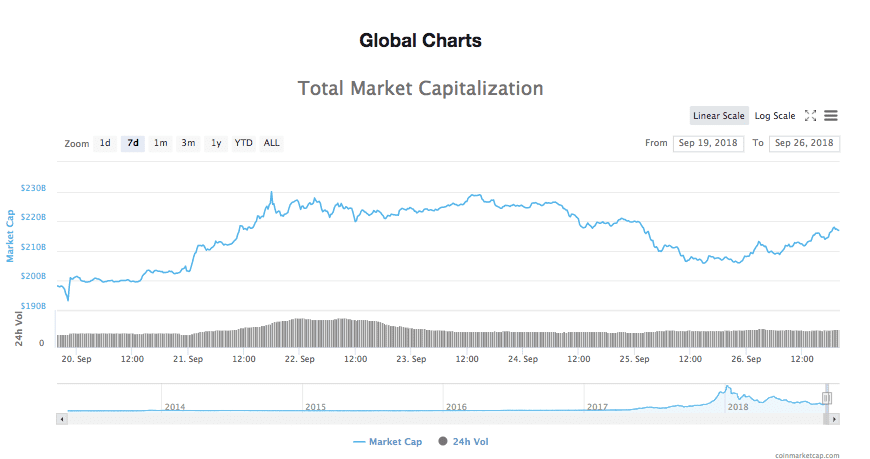The image size is (870, 459).
Task: Click the fullscreen expand icon
Action: point(811,116)
